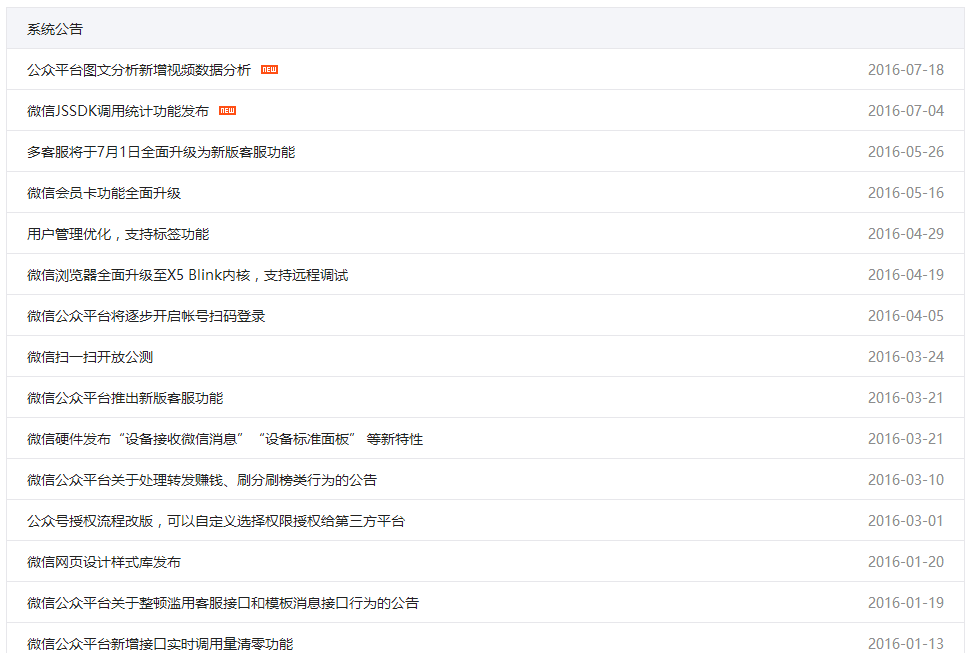Open 微信网页设计样式库发布 announcement

click(x=104, y=562)
